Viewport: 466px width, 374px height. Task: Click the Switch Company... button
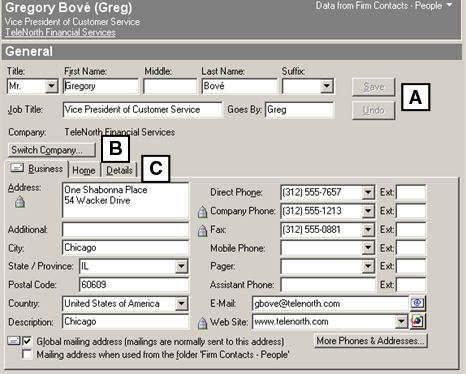coord(52,150)
